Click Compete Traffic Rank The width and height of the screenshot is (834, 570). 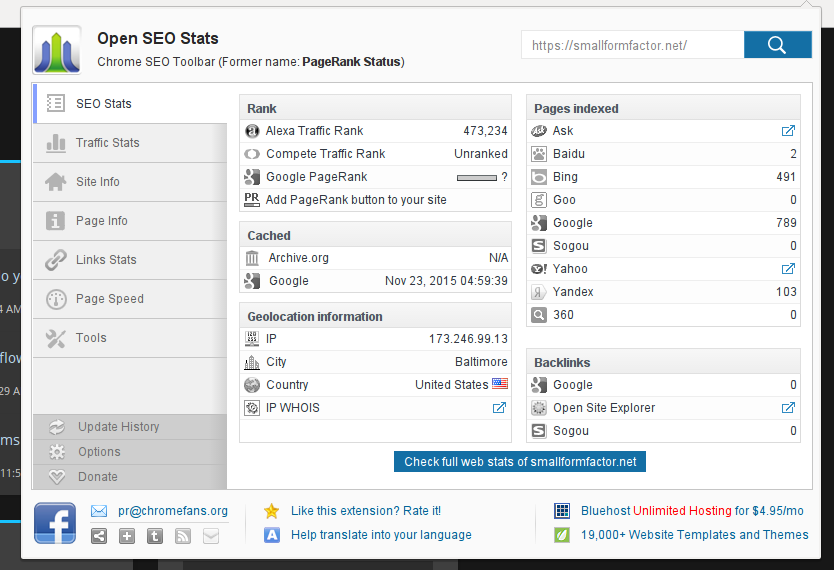(326, 154)
